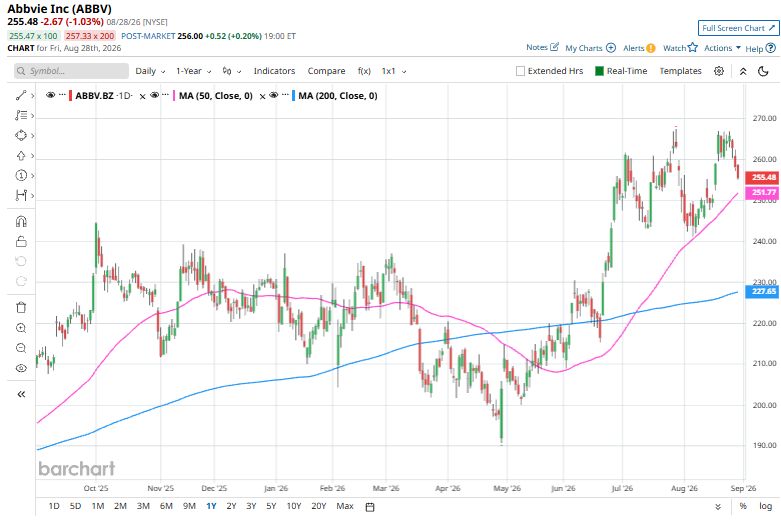Screen dimensions: 781x522
Task: Hide the MA (50, Close, 0) indicator
Action: tap(154, 95)
